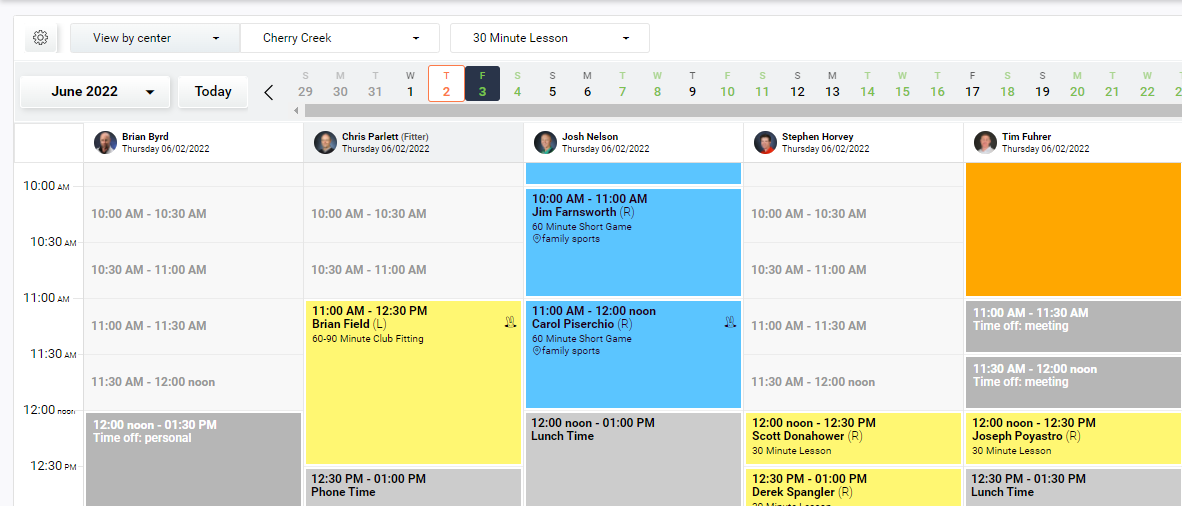Click Stephen Horvey's profile photo

pos(766,143)
